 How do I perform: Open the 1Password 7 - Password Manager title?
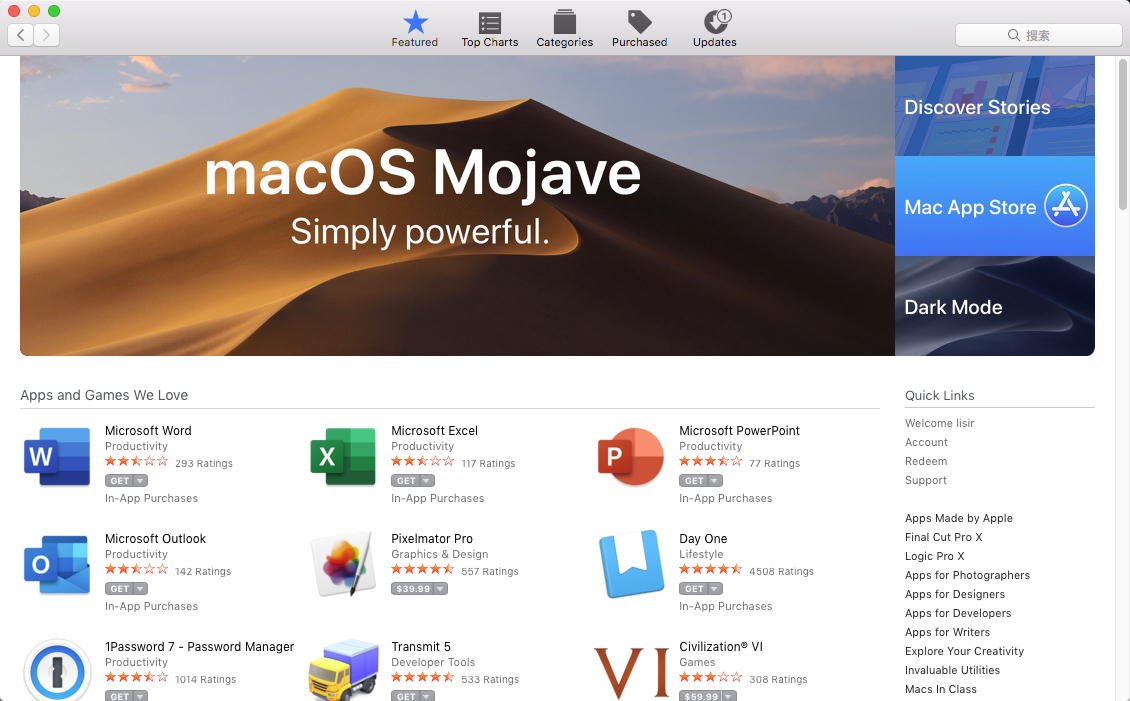click(x=200, y=647)
